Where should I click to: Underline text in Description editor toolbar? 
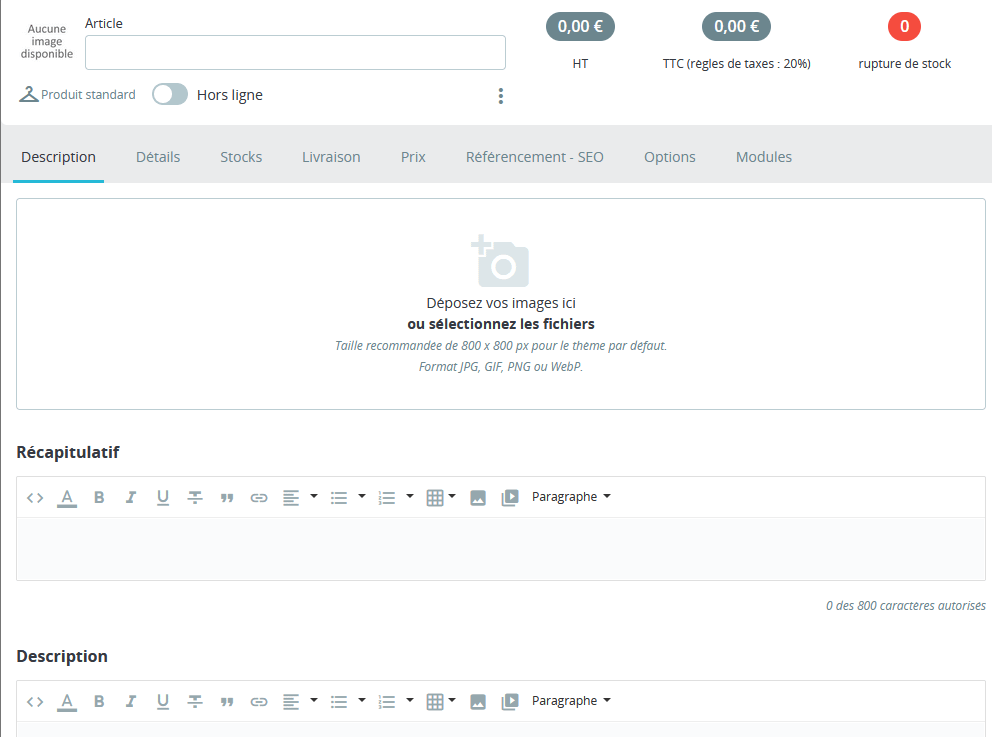coord(163,702)
